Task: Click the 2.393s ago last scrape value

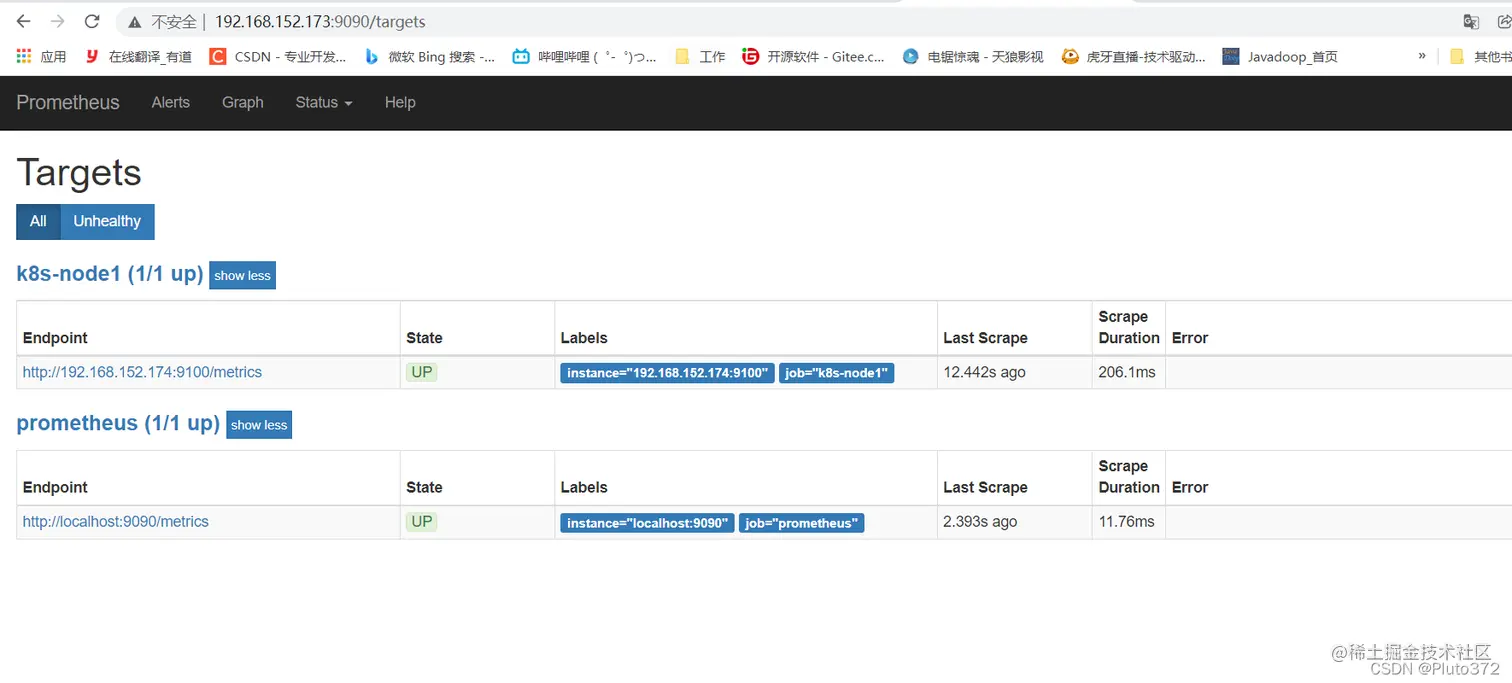Action: 980,521
